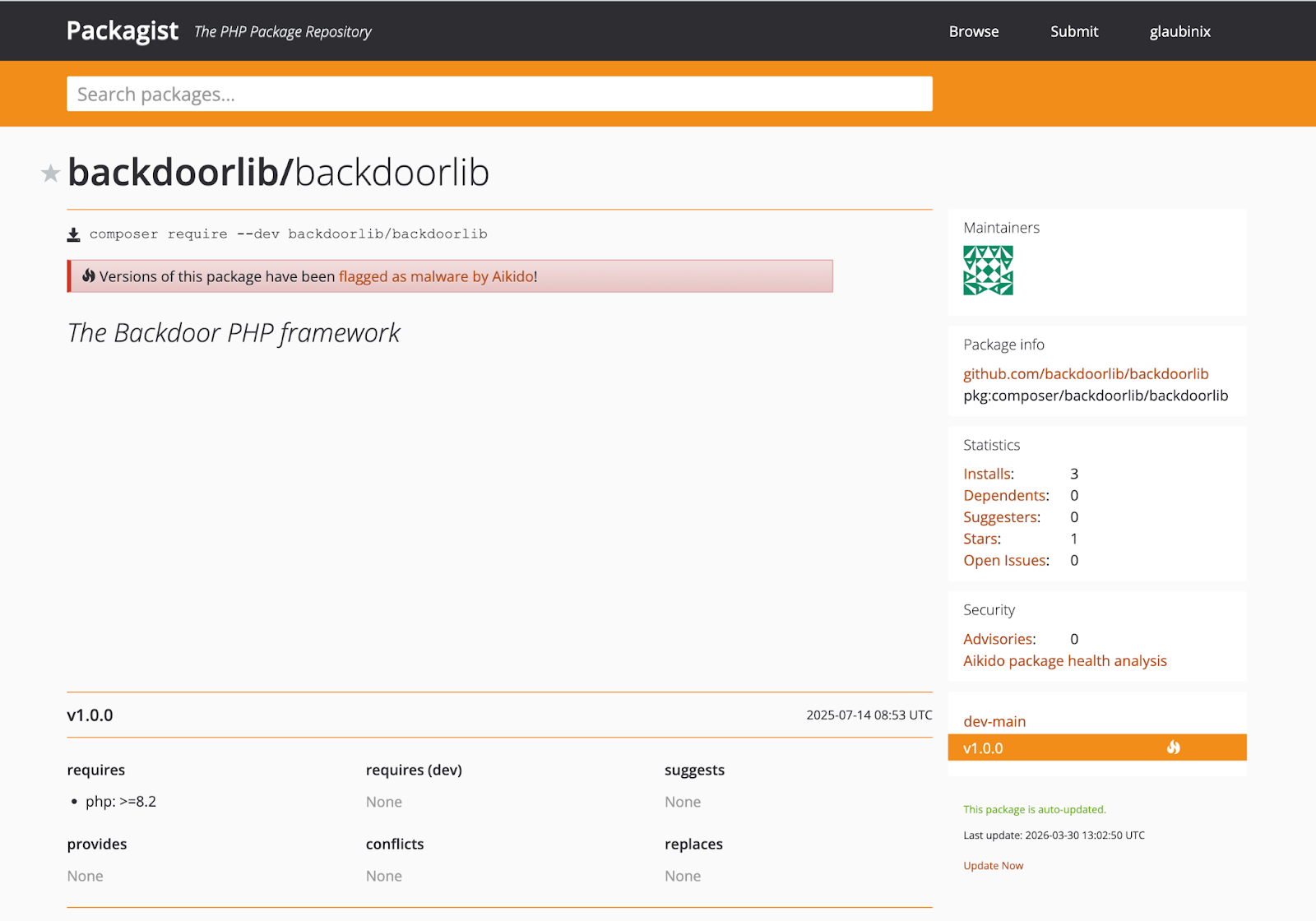The height and width of the screenshot is (921, 1316).
Task: Go to Packagist home via logo
Action: [123, 31]
